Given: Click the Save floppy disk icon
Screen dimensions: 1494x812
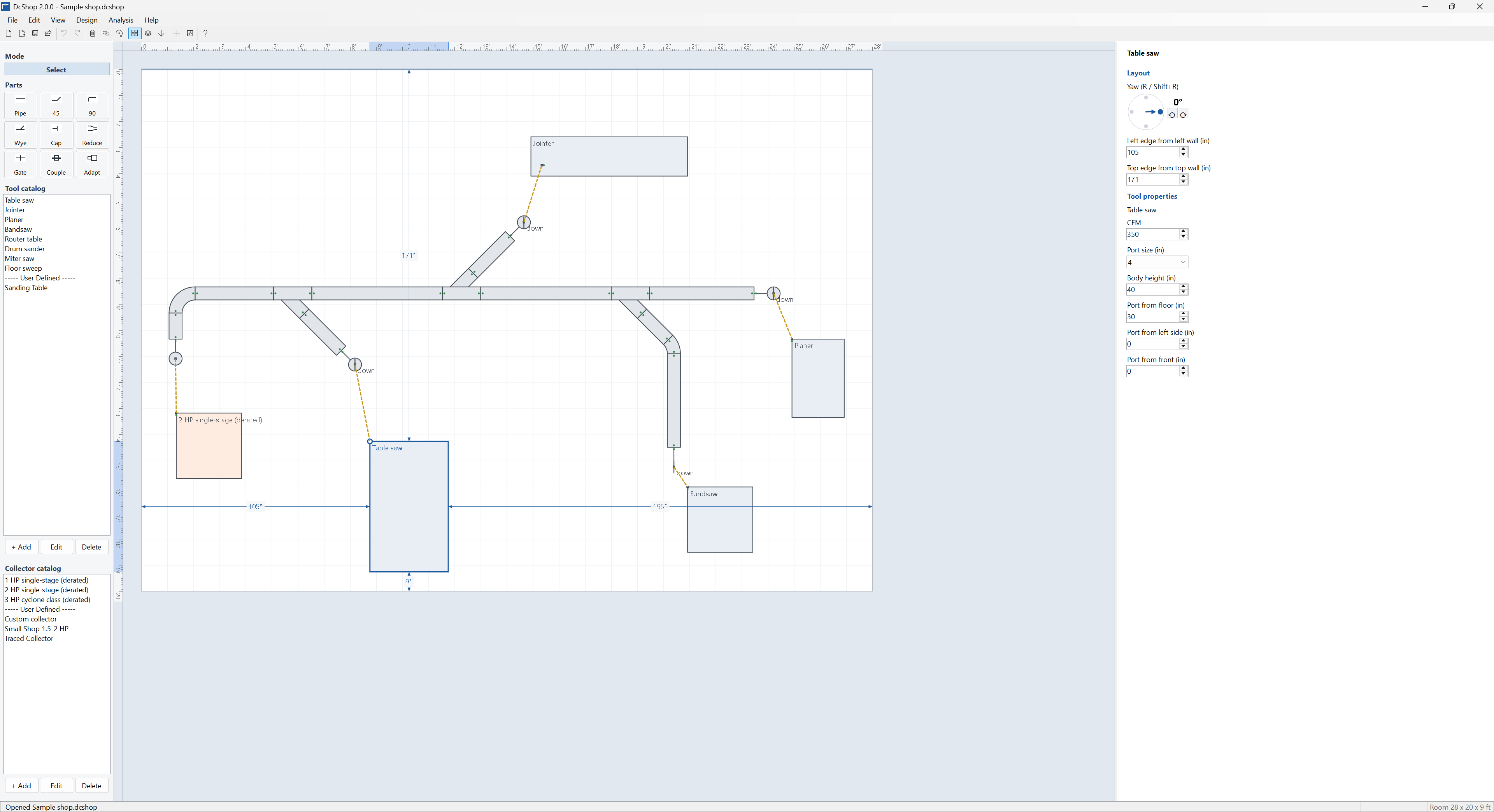Looking at the screenshot, I should (35, 33).
